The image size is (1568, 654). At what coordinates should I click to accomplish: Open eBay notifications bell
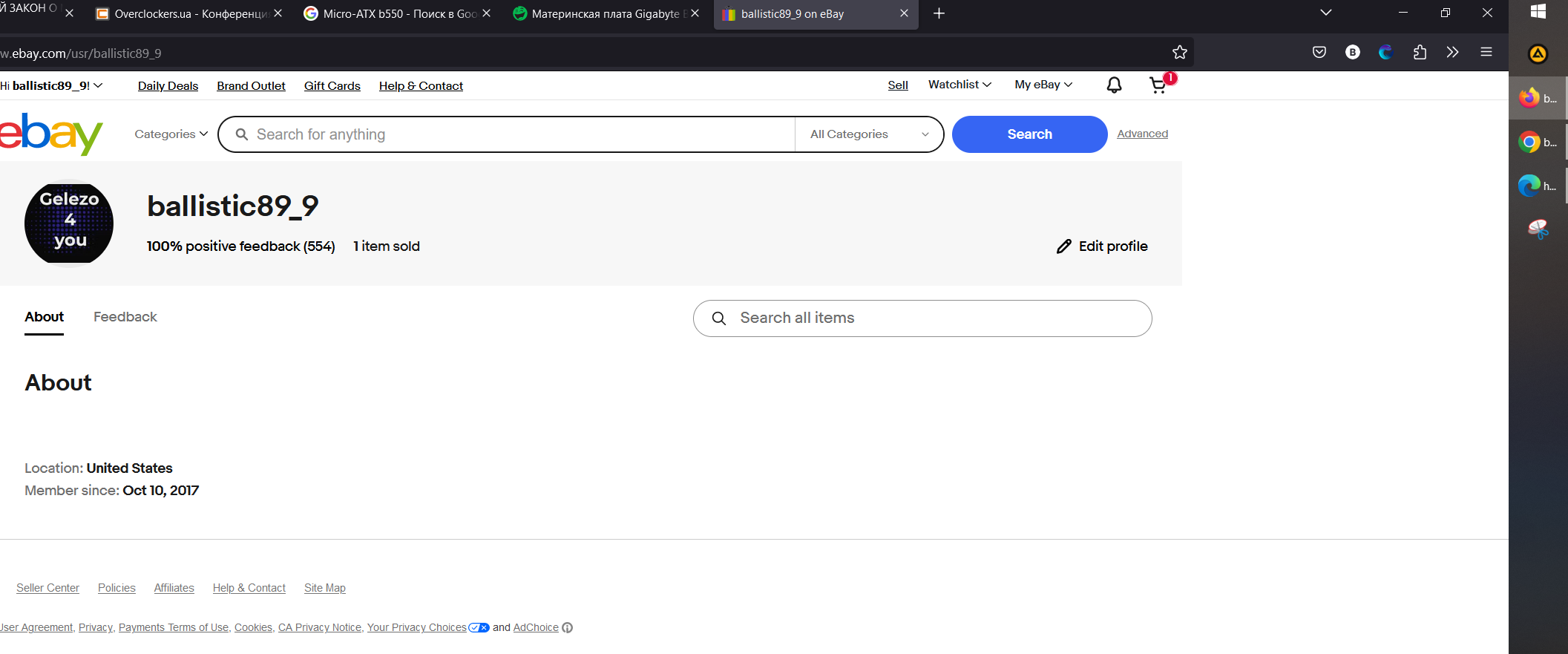(x=1114, y=85)
